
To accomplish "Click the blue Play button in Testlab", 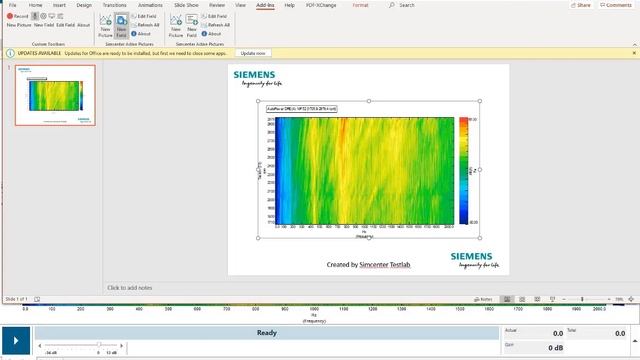I will point(16,340).
